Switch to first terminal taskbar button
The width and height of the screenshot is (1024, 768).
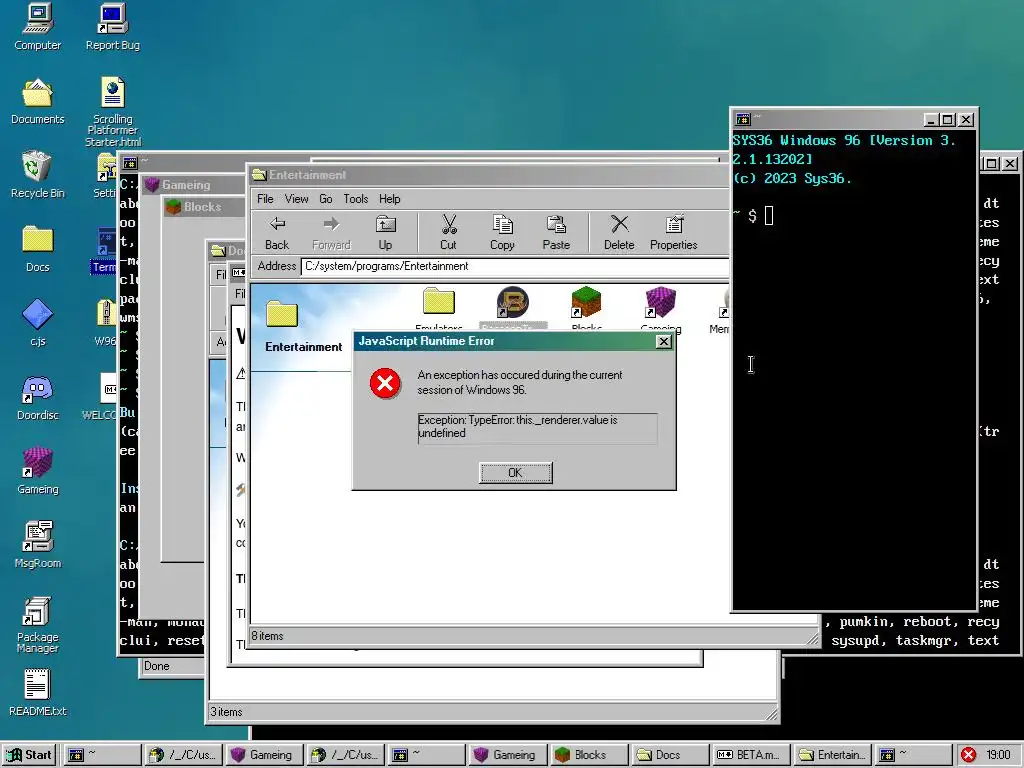[103, 755]
